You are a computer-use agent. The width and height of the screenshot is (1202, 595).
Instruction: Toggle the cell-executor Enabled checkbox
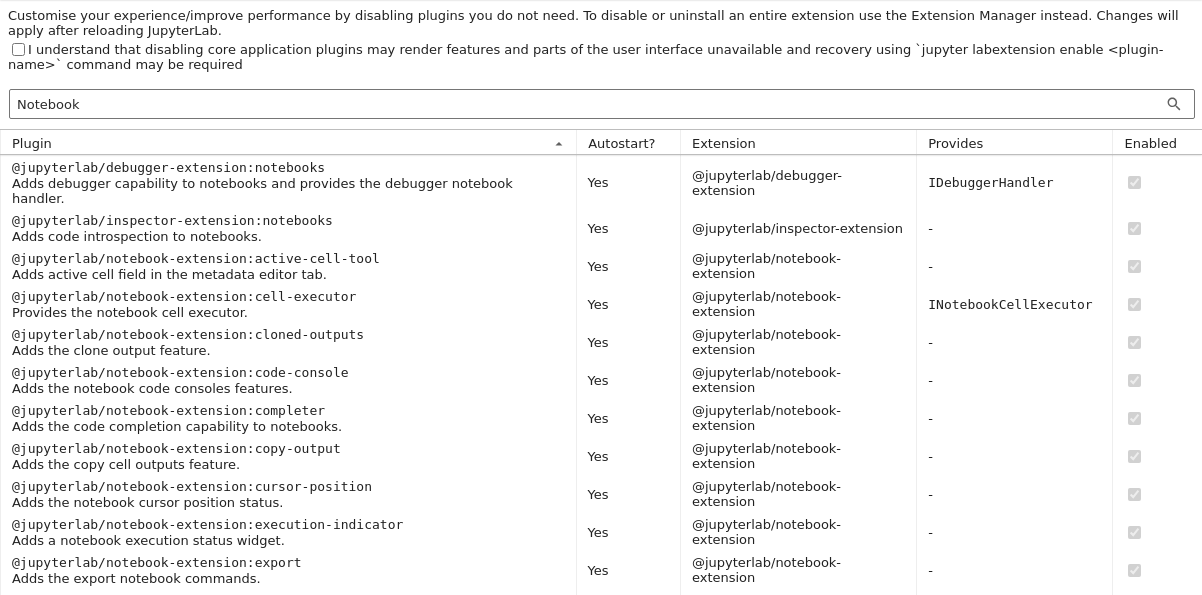coord(1134,304)
